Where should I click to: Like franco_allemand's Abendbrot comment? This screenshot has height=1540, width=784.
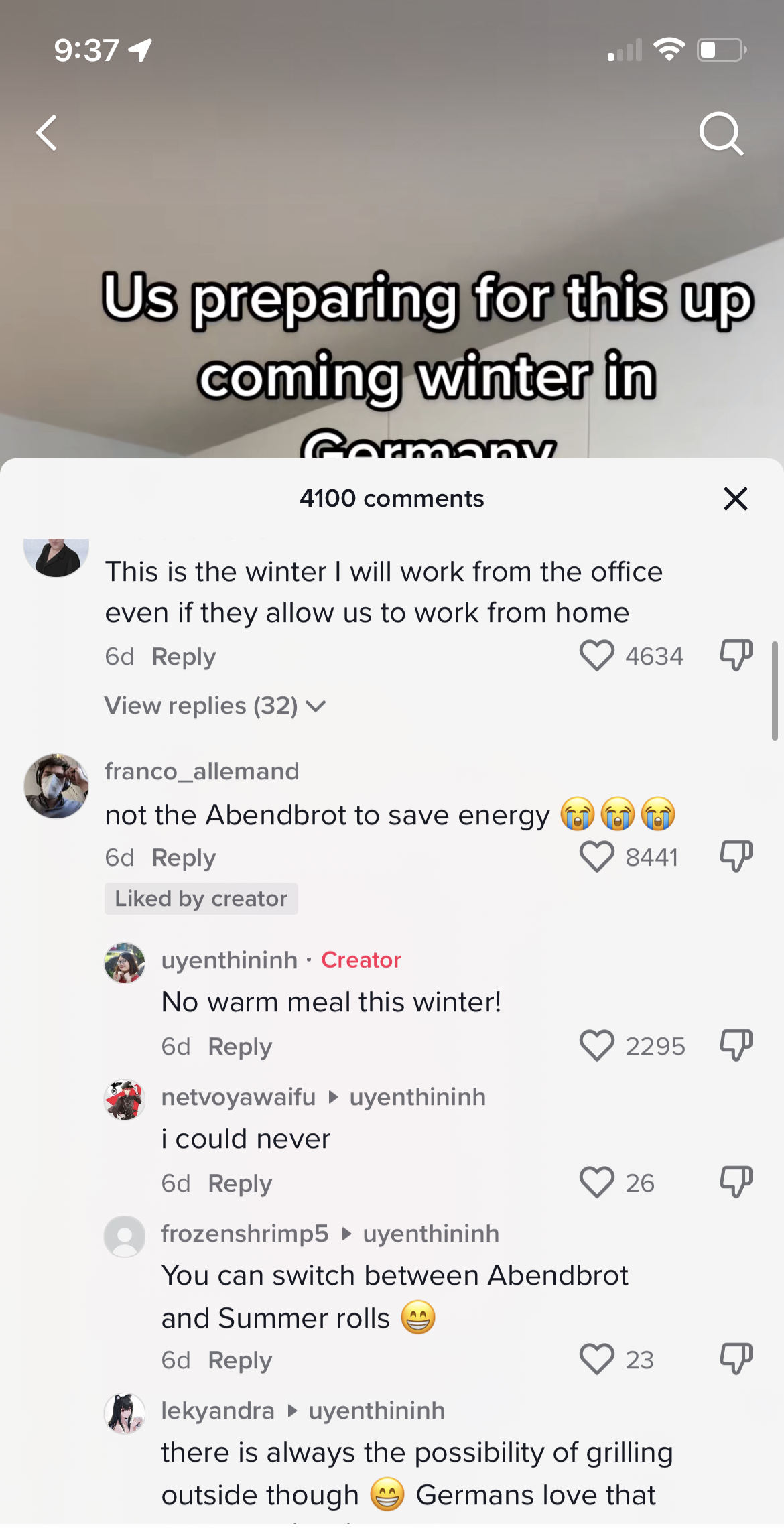(596, 856)
